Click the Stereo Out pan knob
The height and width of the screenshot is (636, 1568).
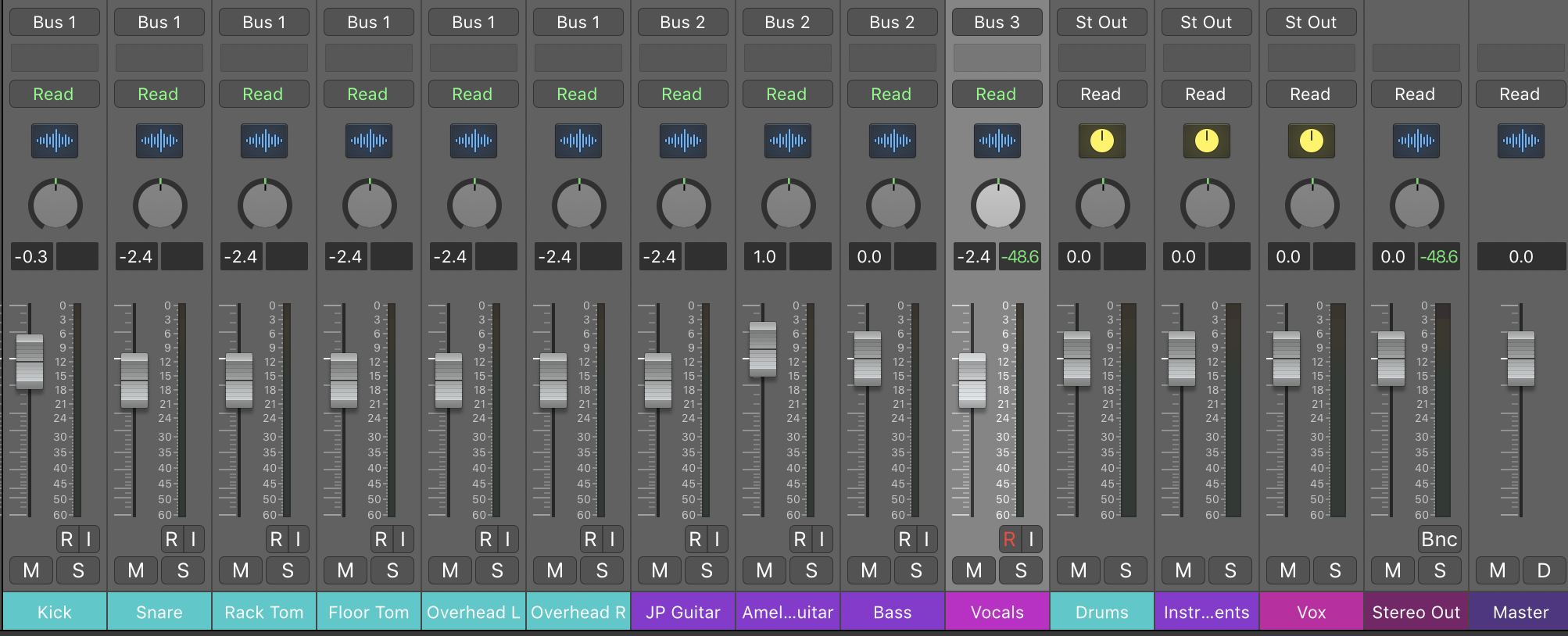(x=1417, y=205)
